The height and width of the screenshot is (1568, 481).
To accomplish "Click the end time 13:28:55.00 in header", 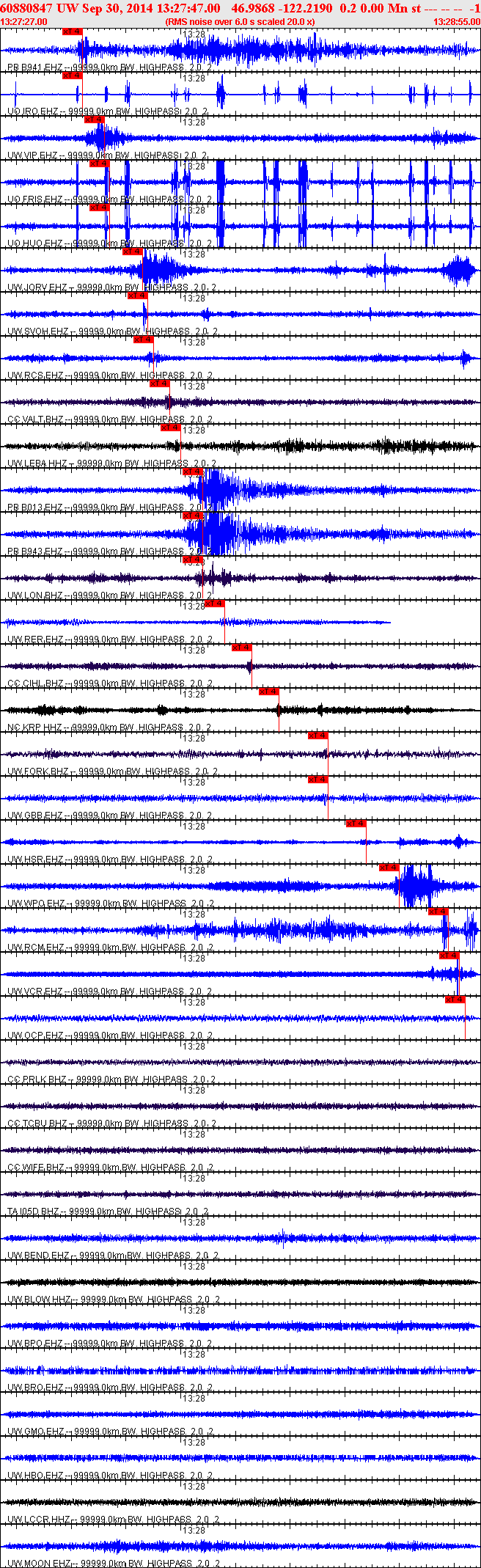I will click(457, 21).
